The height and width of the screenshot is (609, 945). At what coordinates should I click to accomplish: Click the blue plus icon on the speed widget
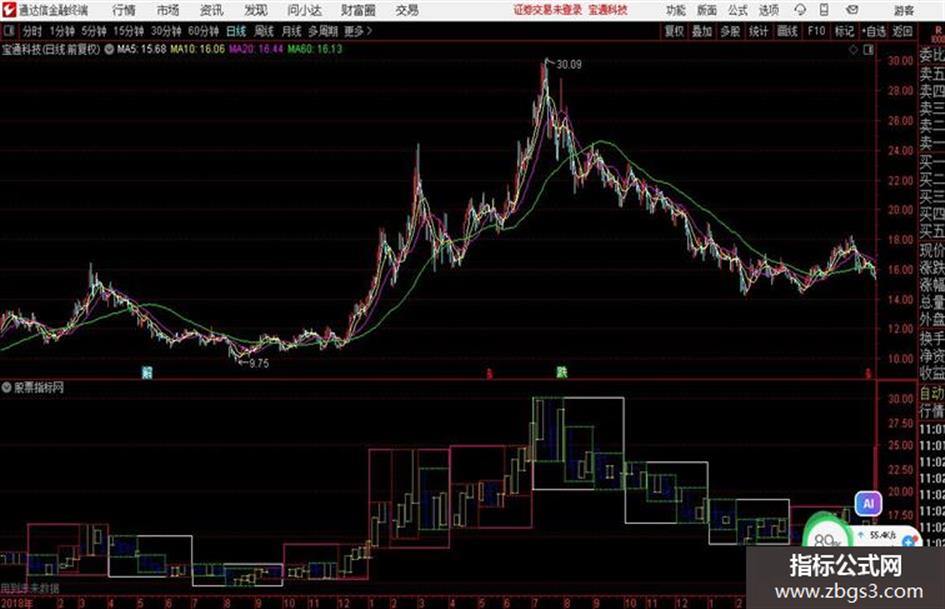pos(908,543)
